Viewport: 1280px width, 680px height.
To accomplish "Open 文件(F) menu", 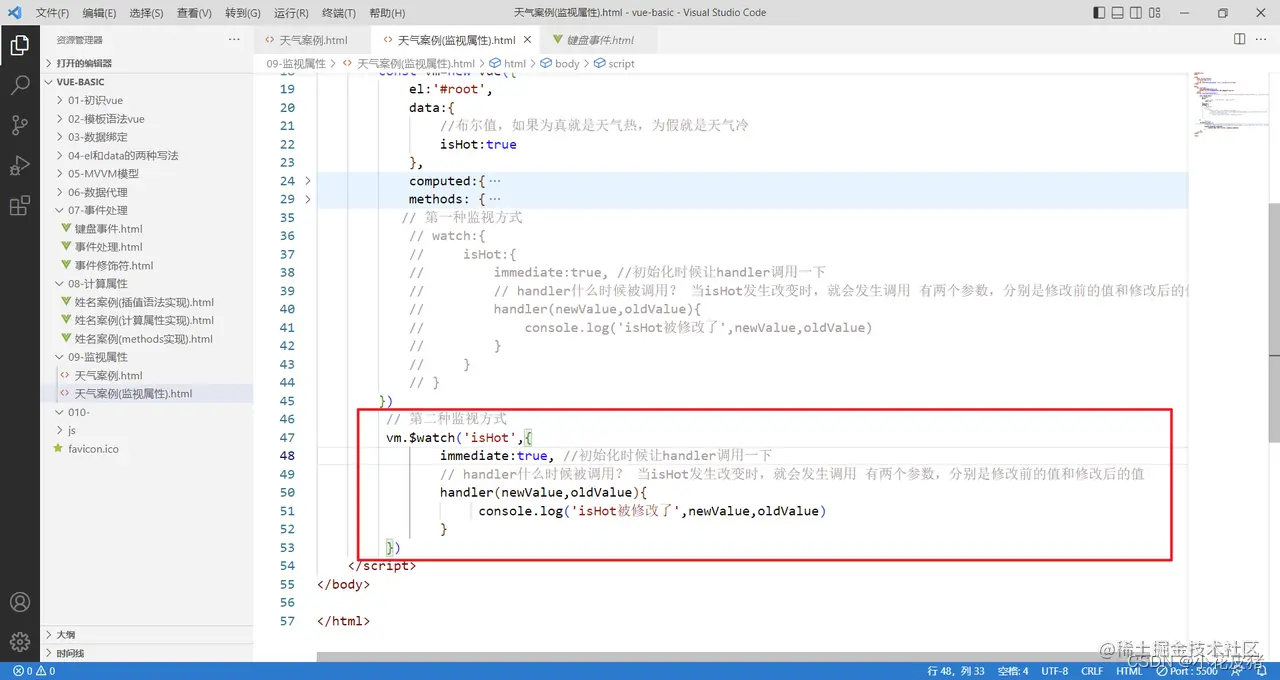I will (x=52, y=13).
